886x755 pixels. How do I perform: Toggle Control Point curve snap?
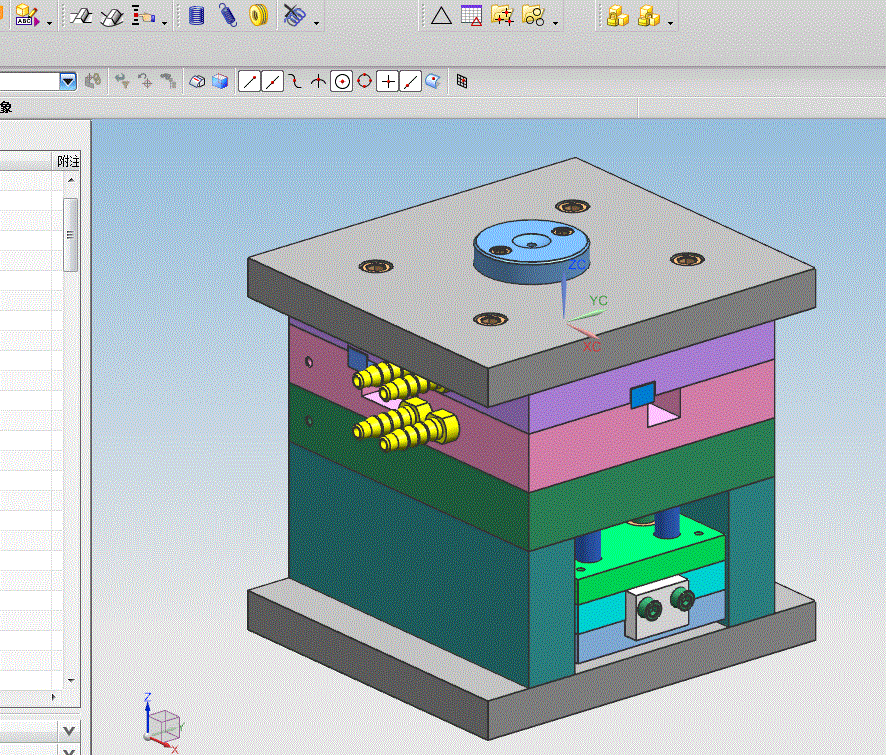(295, 81)
